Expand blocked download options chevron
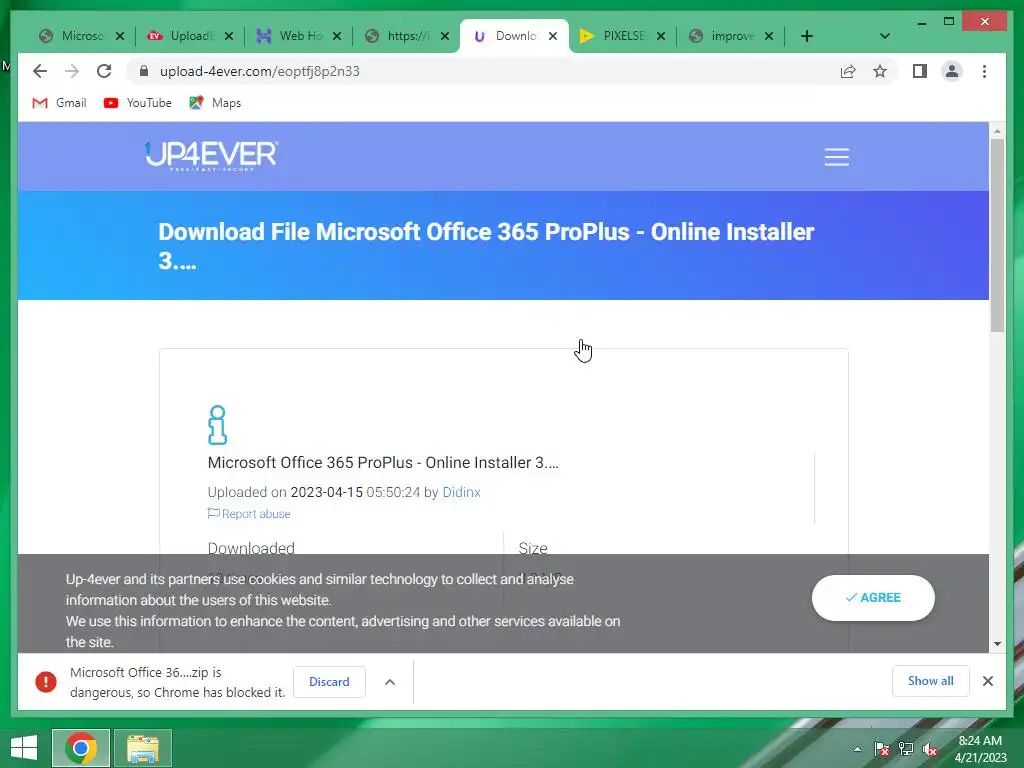The image size is (1024, 768). point(390,682)
